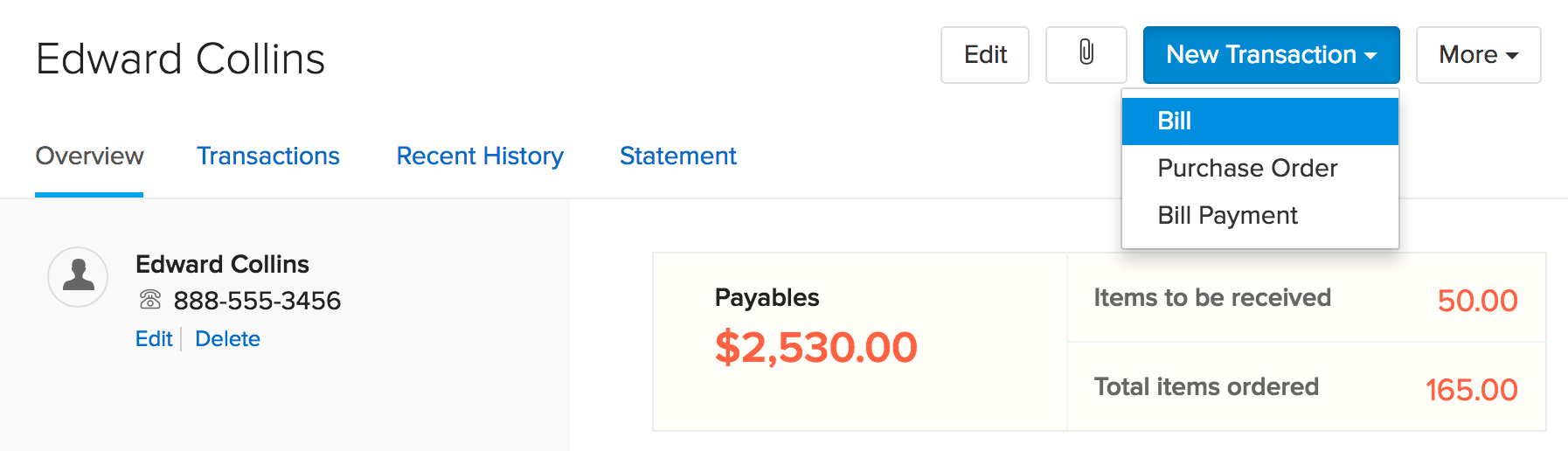Select the Overview tab
This screenshot has width=1568, height=451.
(x=89, y=156)
